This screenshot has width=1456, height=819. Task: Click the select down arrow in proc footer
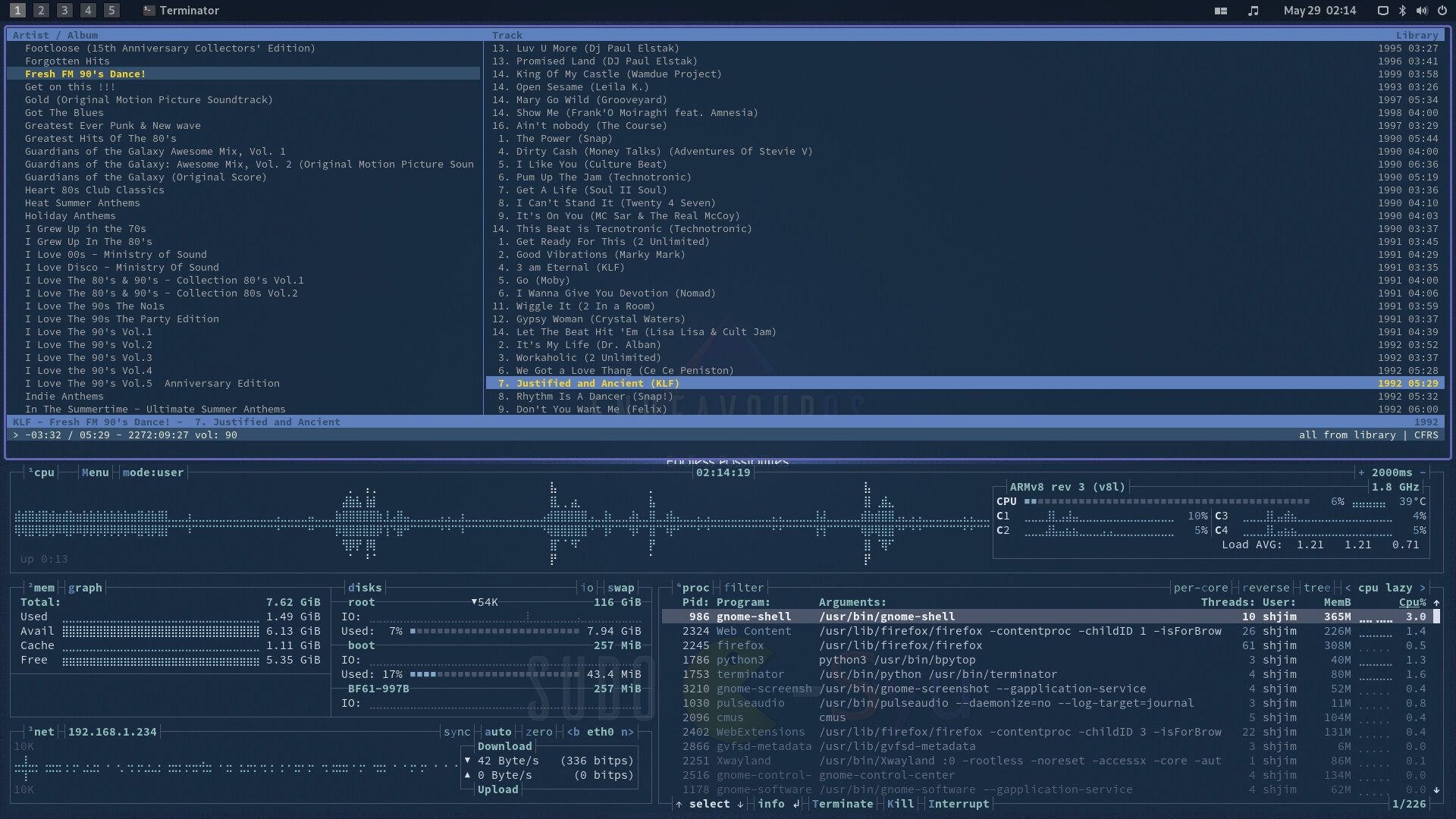pyautogui.click(x=740, y=804)
